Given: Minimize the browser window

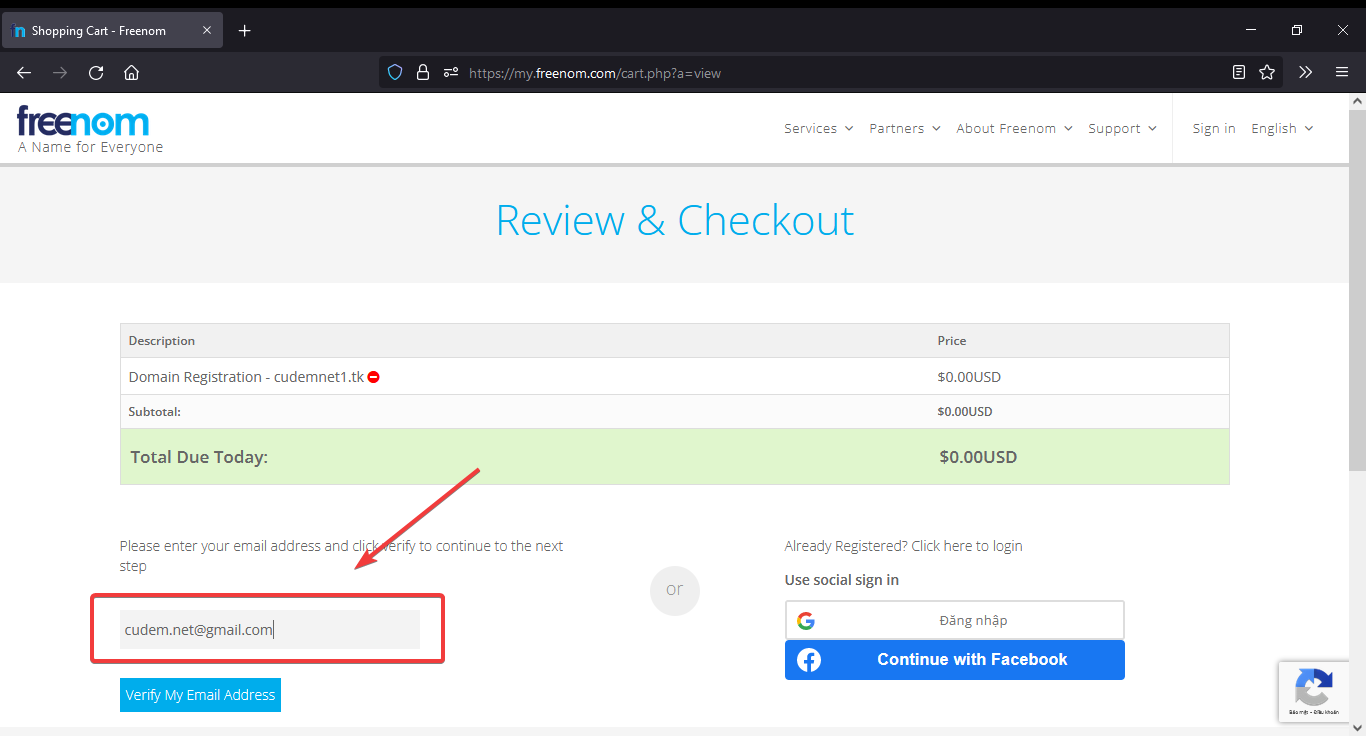Looking at the screenshot, I should [x=1250, y=30].
